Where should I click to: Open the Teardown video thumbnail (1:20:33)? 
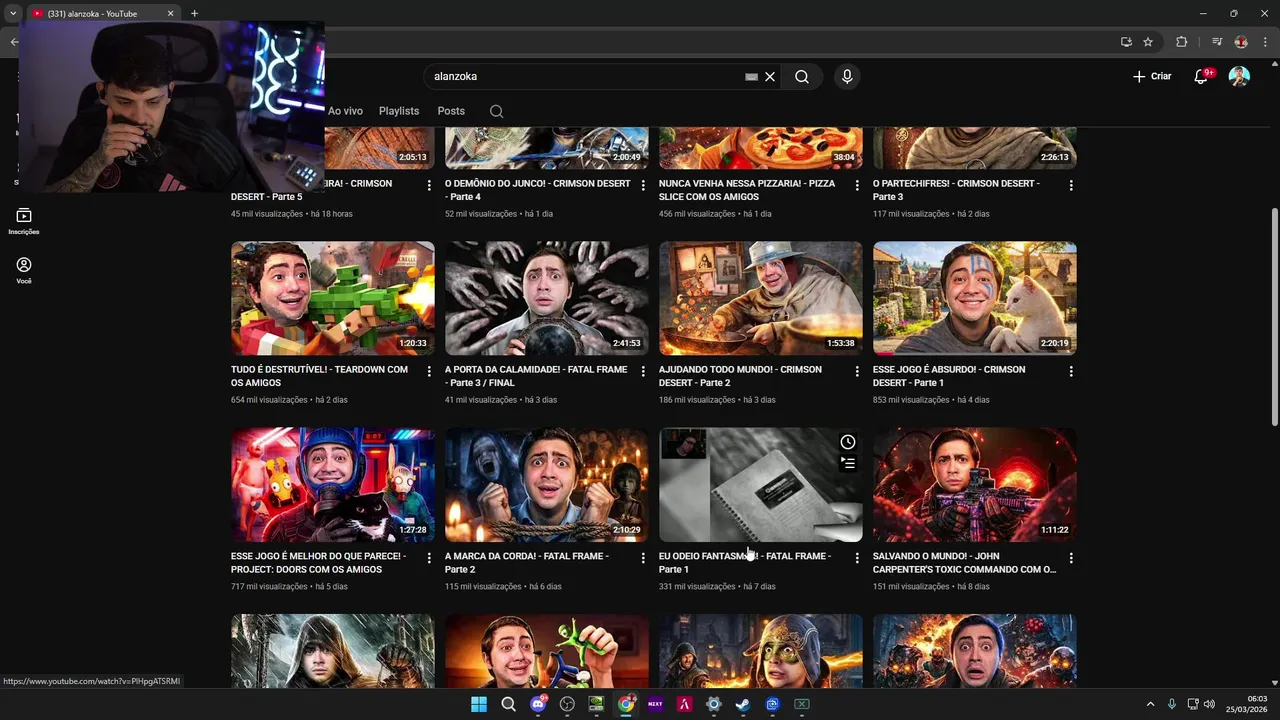[333, 298]
